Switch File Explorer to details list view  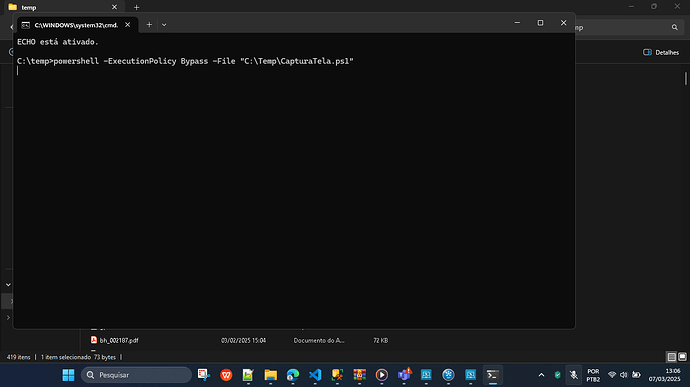(672, 357)
